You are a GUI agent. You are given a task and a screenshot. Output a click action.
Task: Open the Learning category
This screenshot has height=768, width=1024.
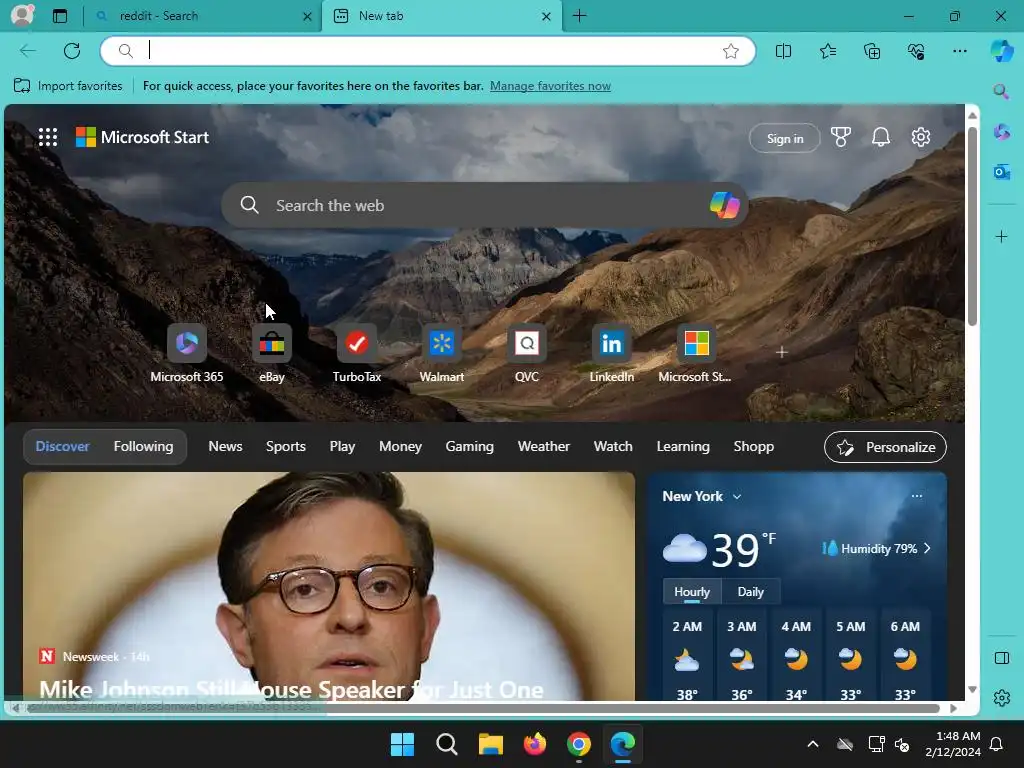coord(682,447)
